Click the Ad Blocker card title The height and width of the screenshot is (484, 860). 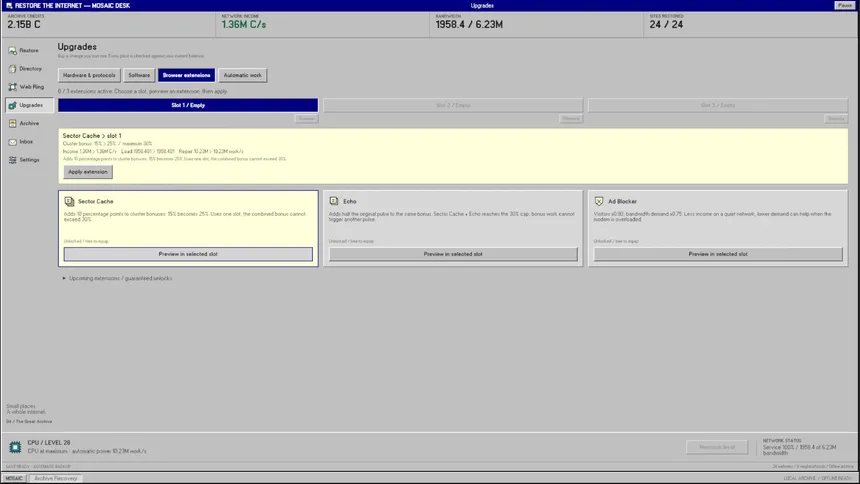pos(623,201)
